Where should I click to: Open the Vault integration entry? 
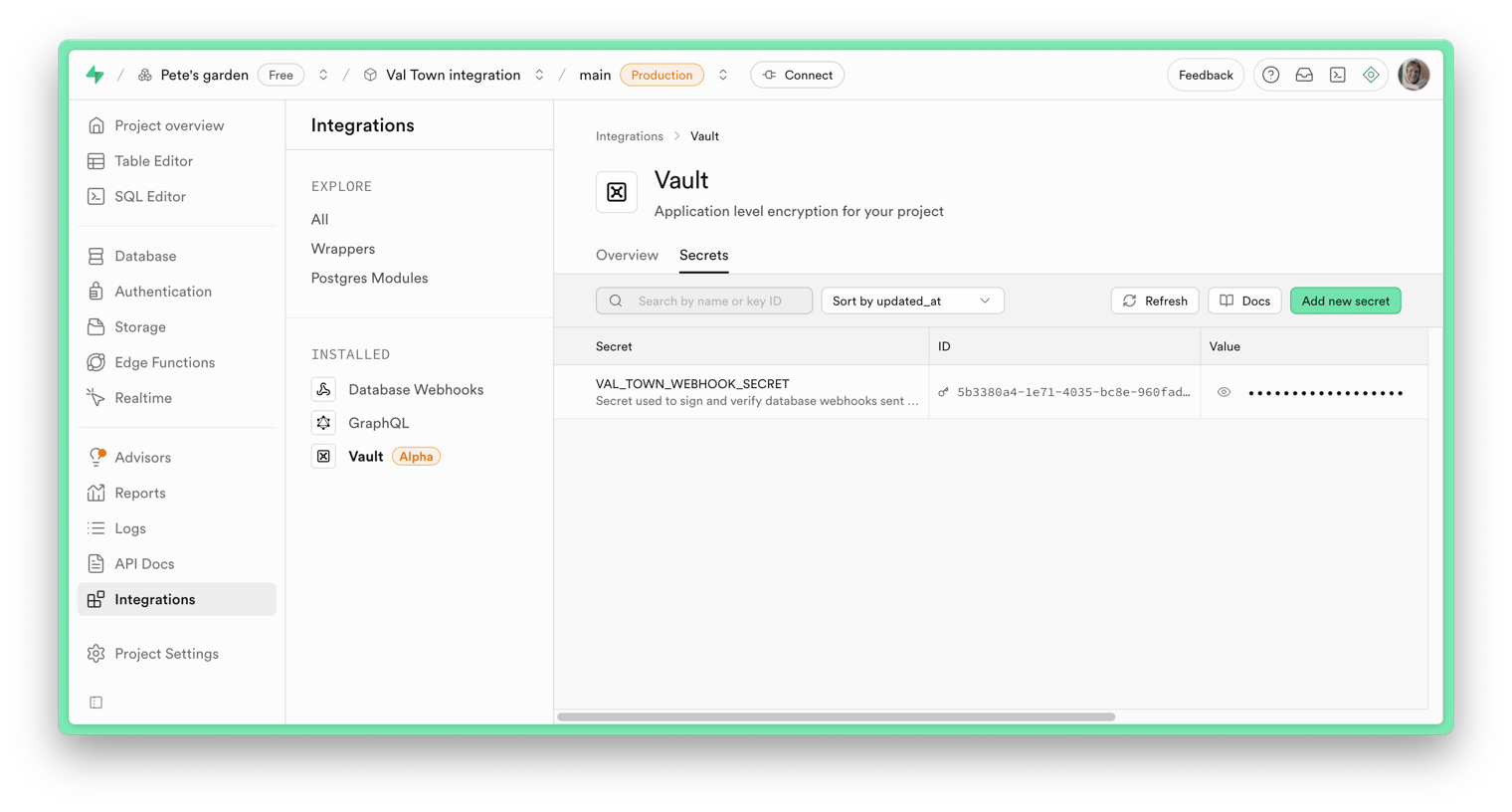pos(365,457)
